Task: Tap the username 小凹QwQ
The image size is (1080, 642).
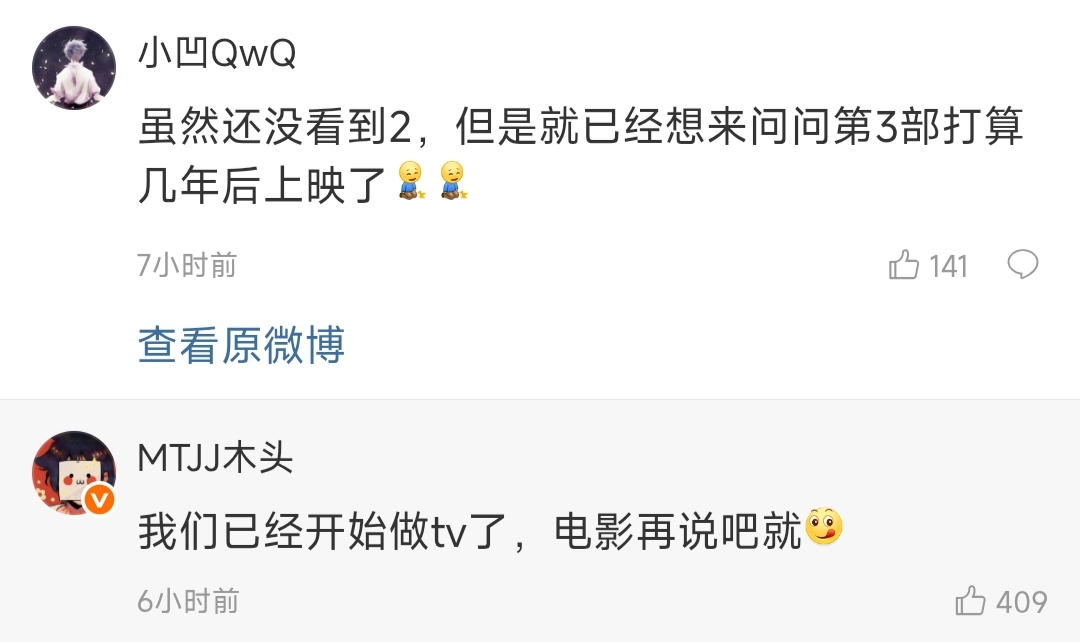Action: 217,52
